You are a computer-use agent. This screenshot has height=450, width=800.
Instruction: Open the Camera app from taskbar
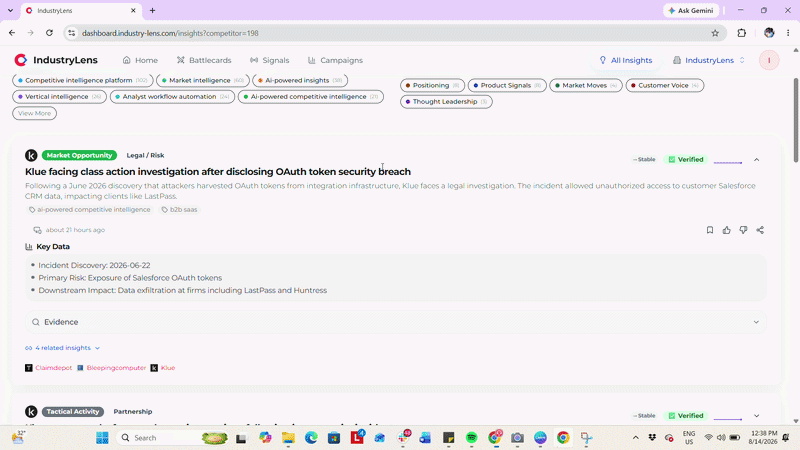click(517, 438)
